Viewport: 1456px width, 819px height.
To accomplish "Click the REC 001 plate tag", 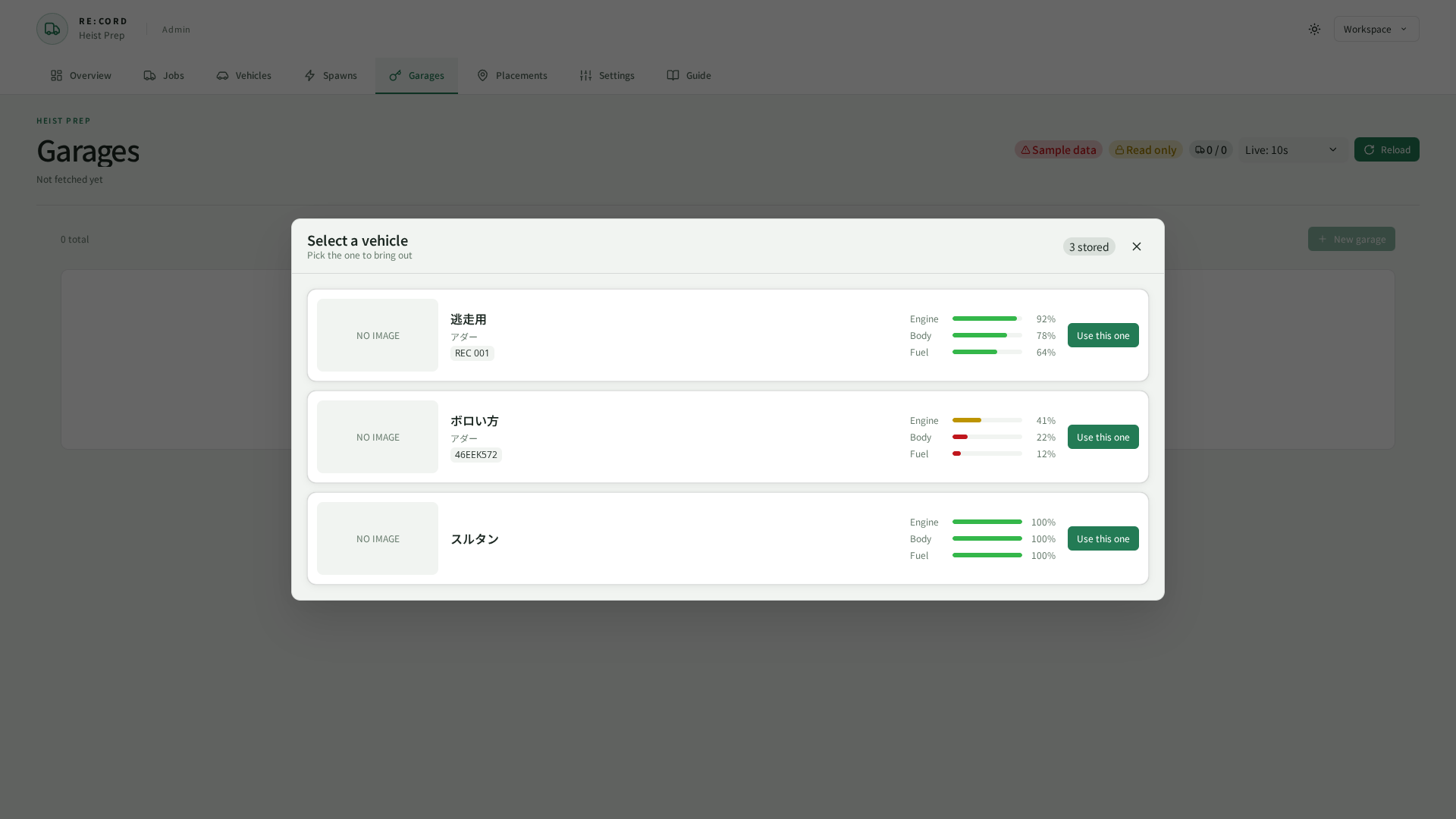I will [472, 353].
